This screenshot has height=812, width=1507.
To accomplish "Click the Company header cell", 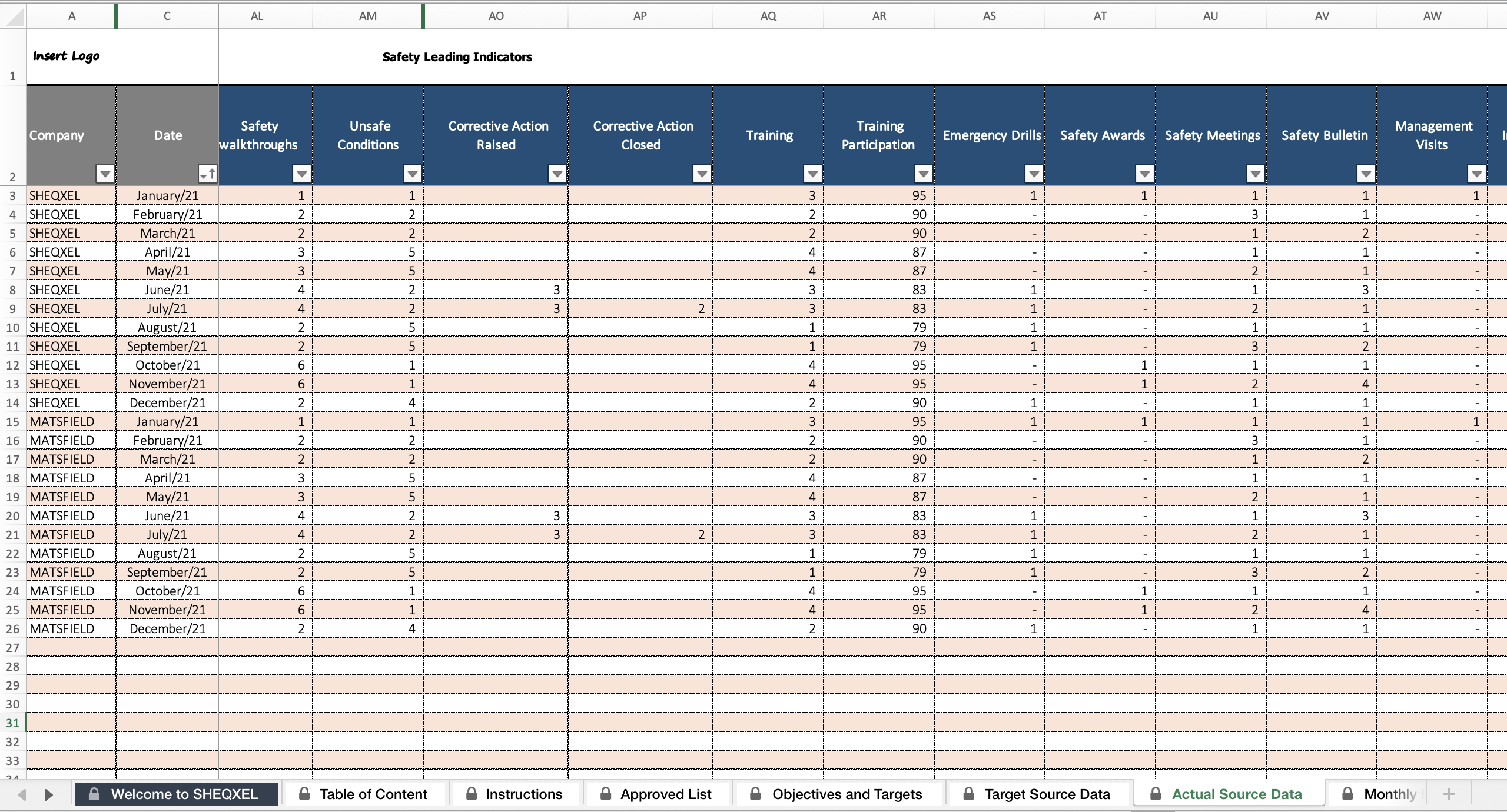I will point(71,135).
